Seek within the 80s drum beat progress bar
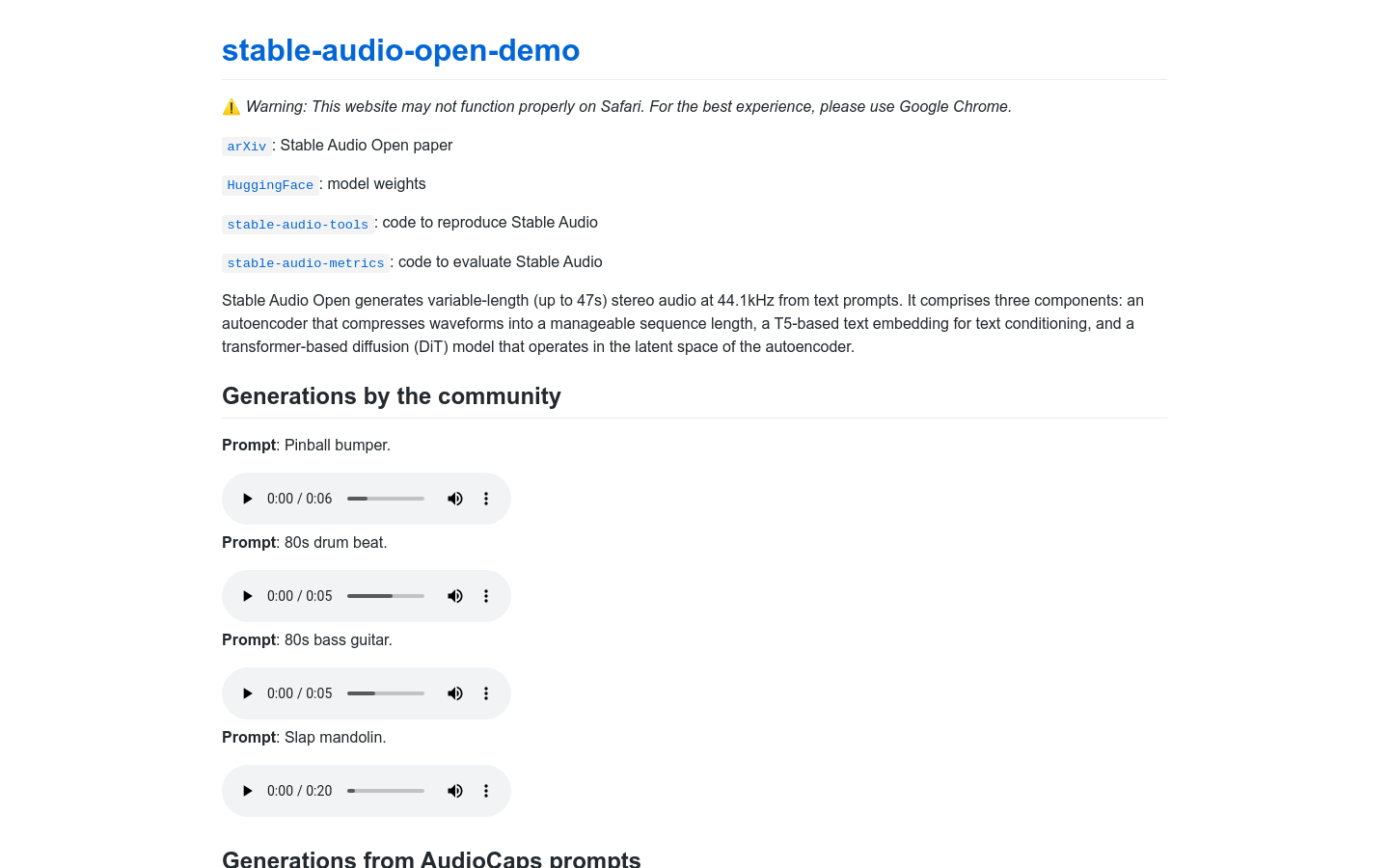Screen dimensions: 1389x868 pos(386,596)
